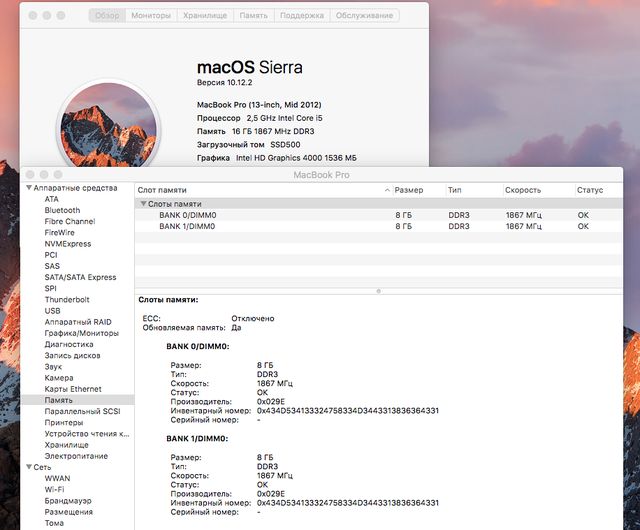Collapse the Слоты памяти disclosure triangle

143,204
